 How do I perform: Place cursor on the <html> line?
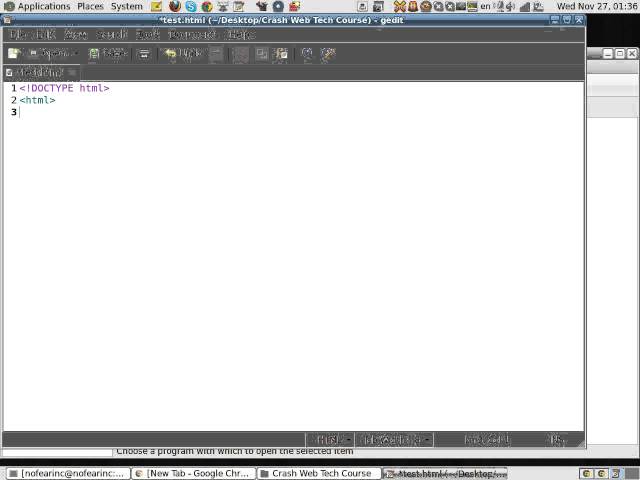click(x=37, y=100)
